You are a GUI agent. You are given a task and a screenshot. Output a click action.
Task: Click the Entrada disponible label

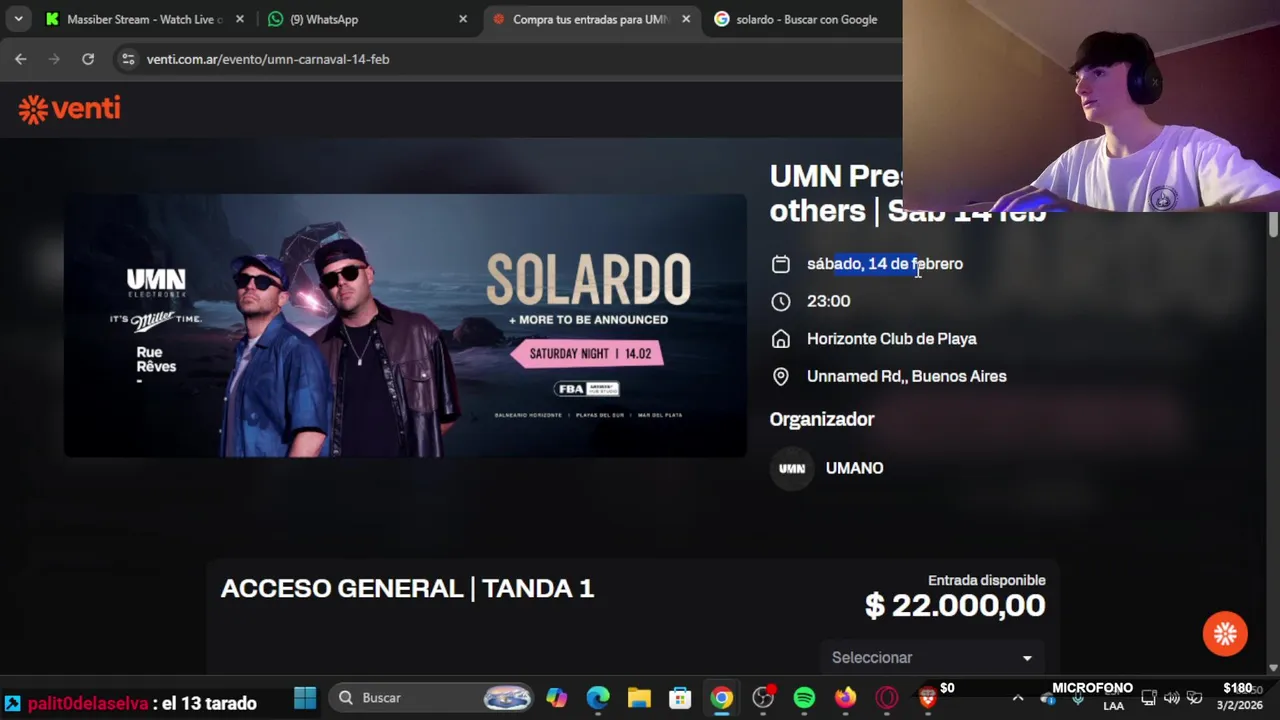tap(987, 580)
